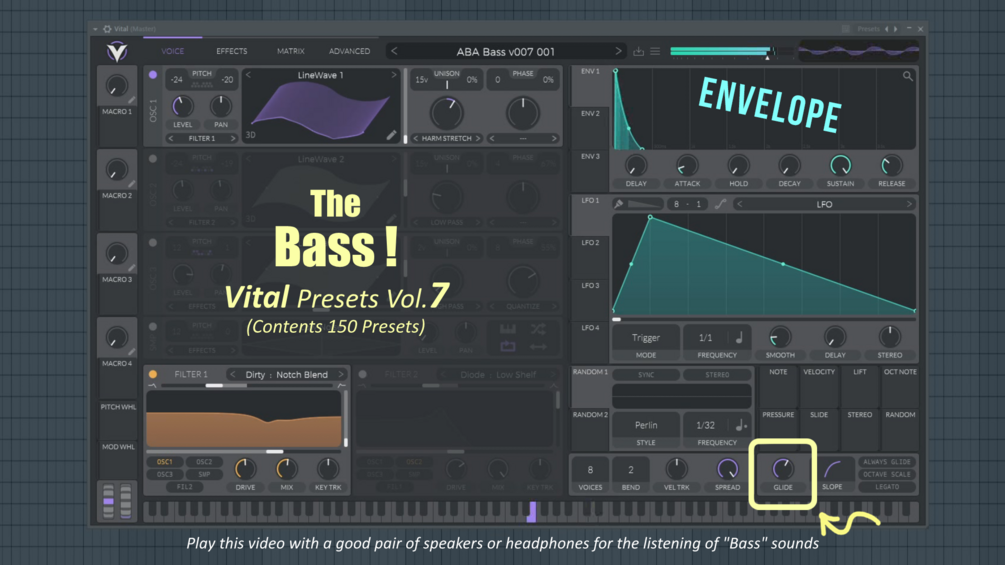Viewport: 1005px width, 565px height.
Task: Route OSC1 into Filter 1
Action: click(165, 462)
